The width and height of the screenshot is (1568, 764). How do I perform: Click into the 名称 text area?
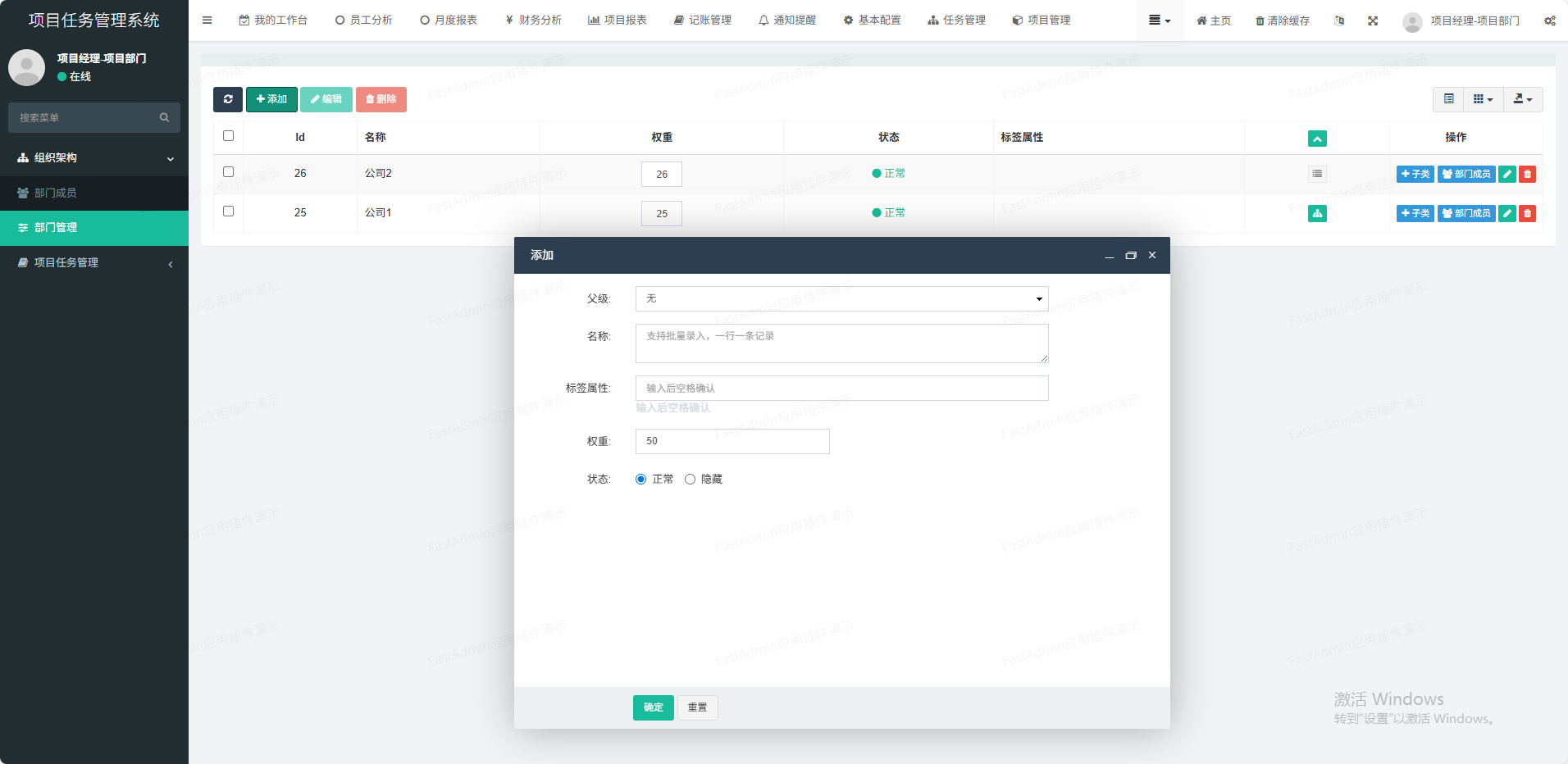pos(841,343)
